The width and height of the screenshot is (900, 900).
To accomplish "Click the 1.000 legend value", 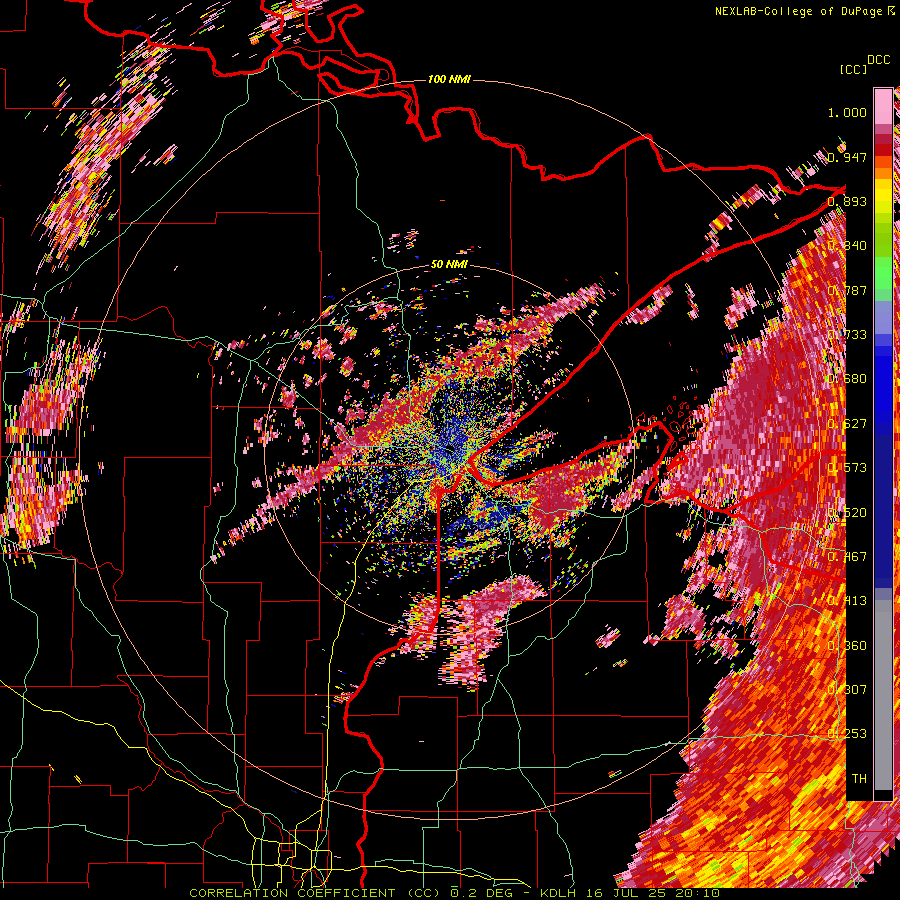I will [847, 112].
